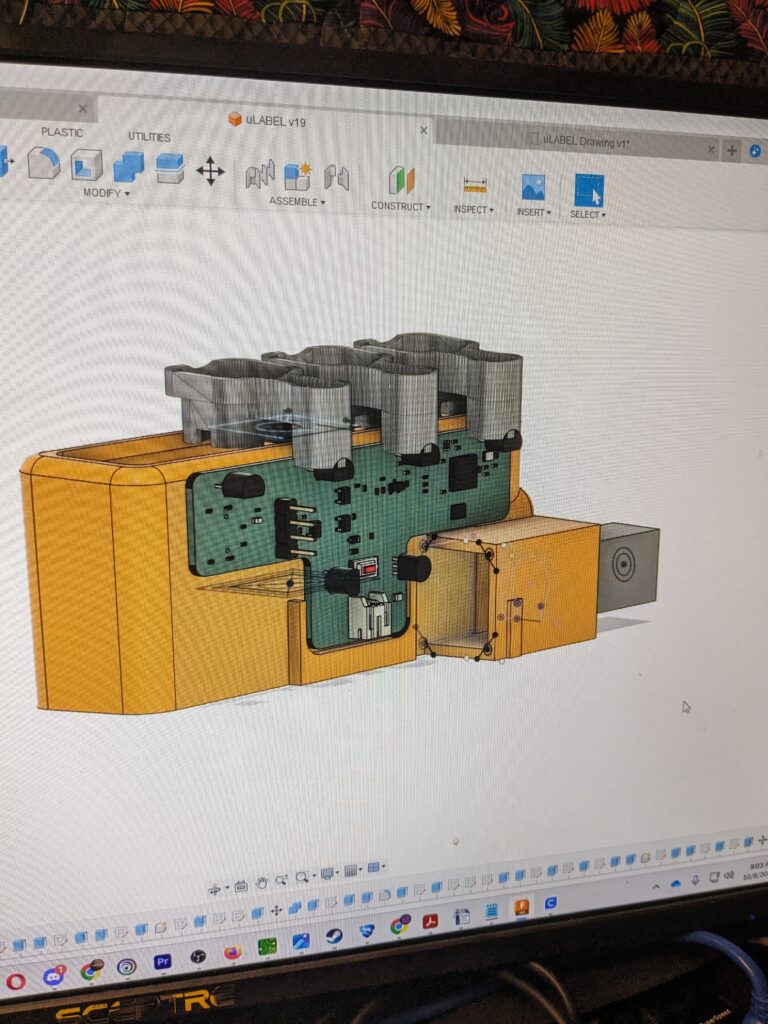
Task: Open a new design tab with plus button
Action: click(x=732, y=150)
